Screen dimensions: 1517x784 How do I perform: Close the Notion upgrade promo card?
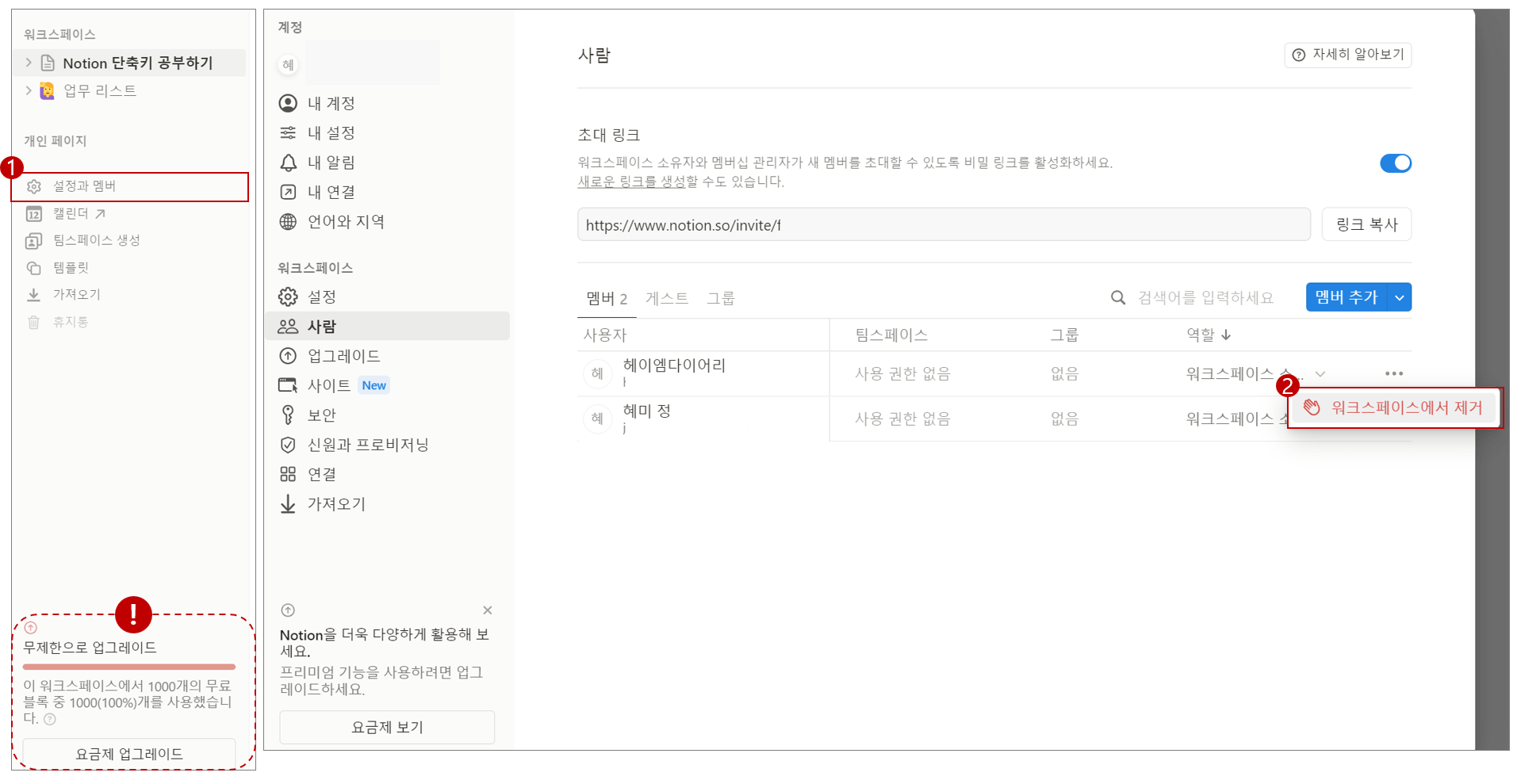tap(488, 610)
